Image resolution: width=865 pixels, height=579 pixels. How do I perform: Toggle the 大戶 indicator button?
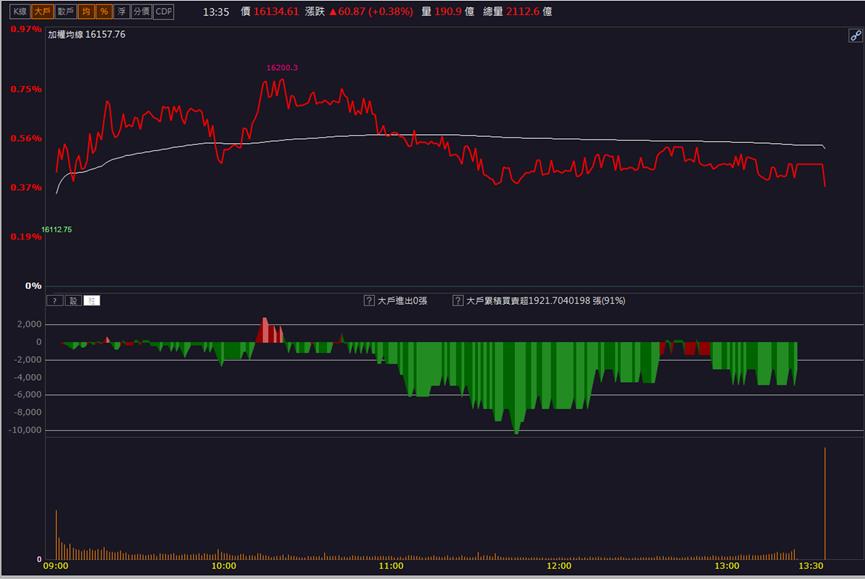[42, 12]
